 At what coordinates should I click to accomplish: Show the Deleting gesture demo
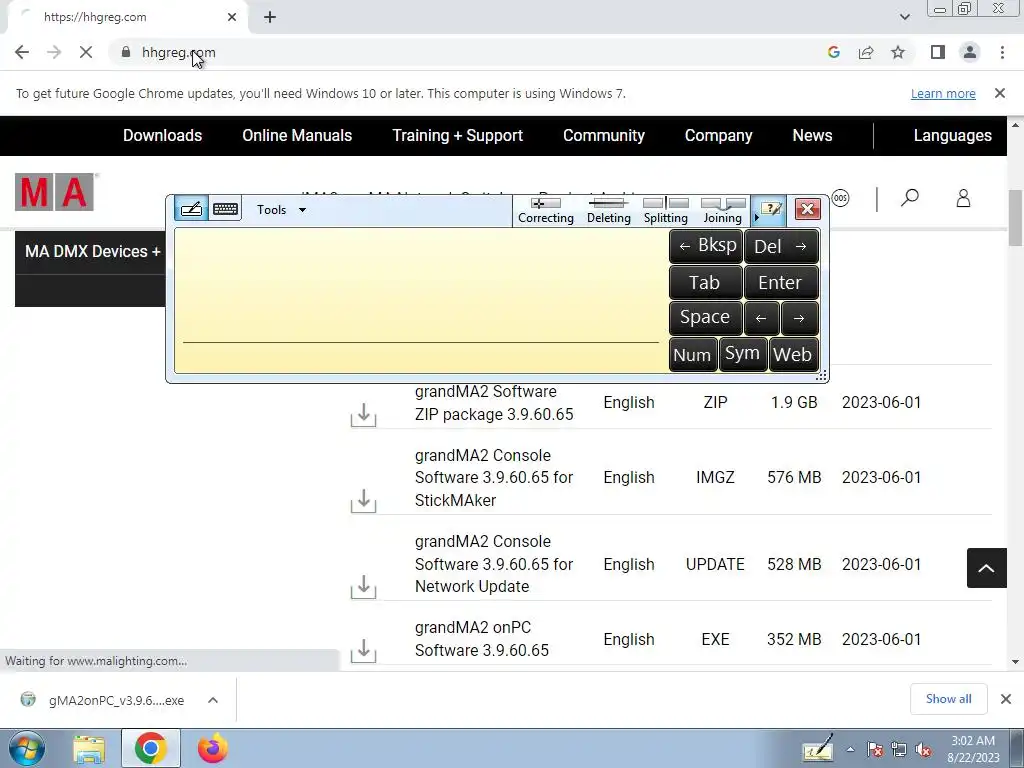pyautogui.click(x=609, y=210)
